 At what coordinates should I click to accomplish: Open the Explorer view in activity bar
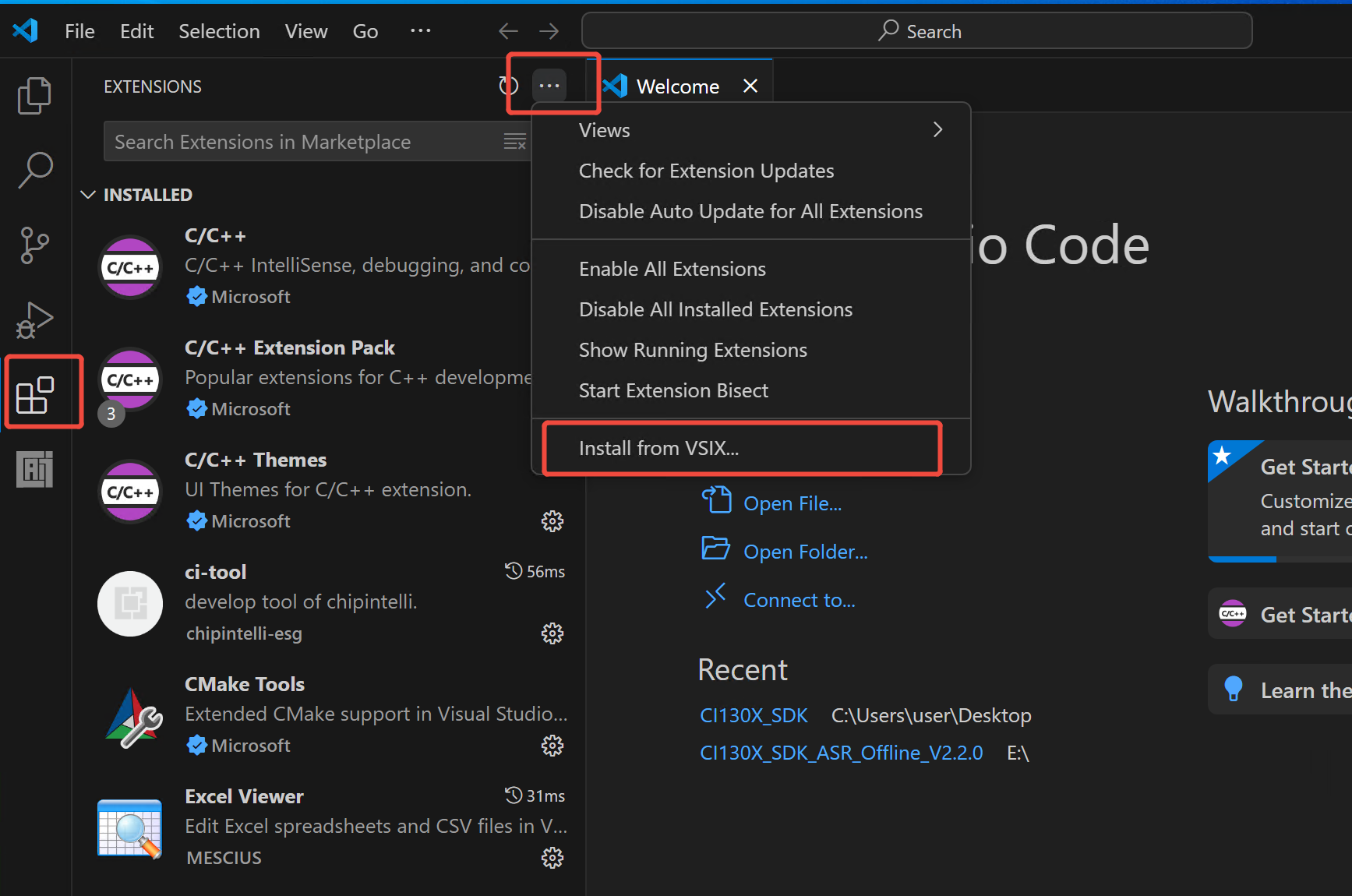click(x=34, y=95)
